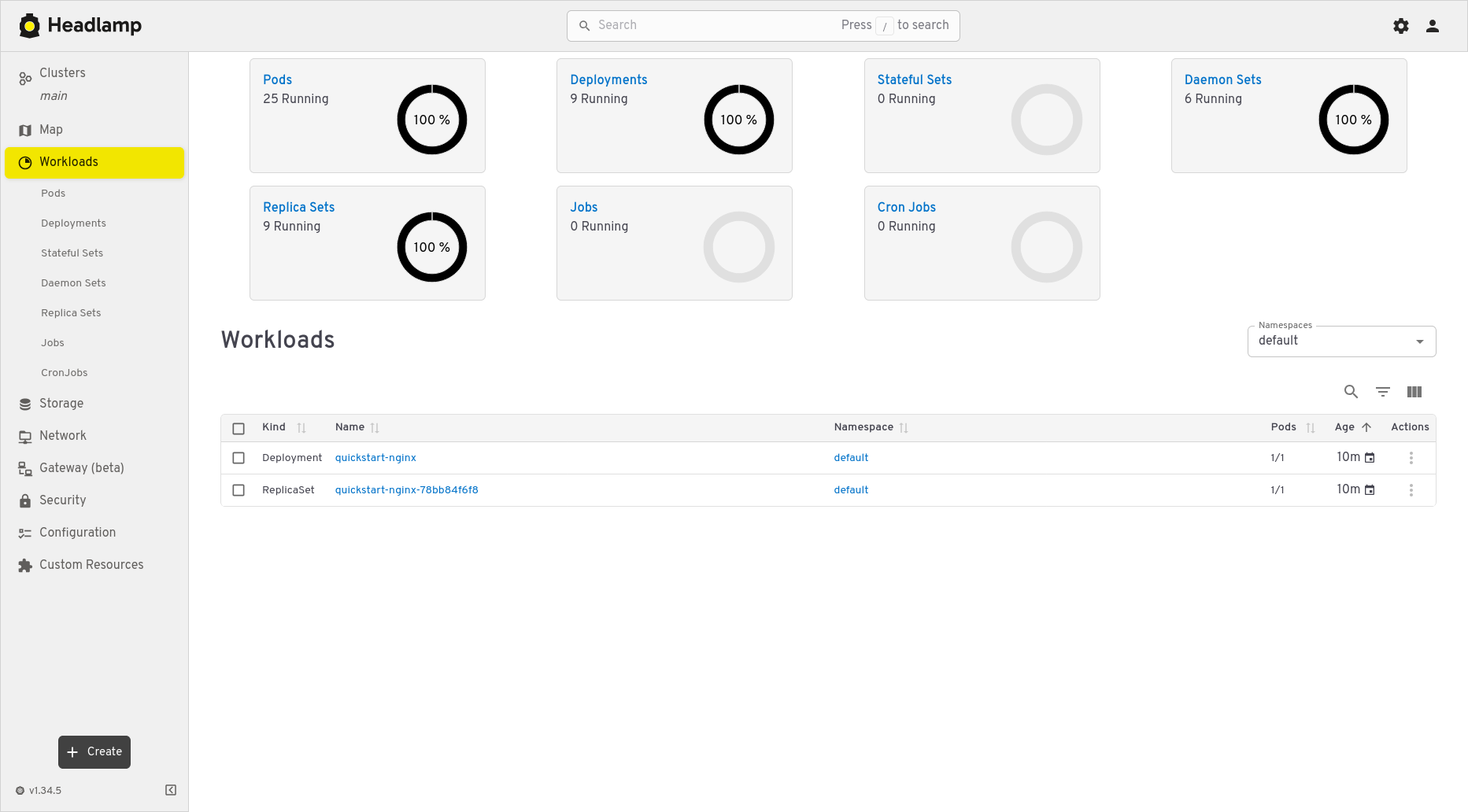The image size is (1468, 812).
Task: Go to Daemon Sets in sidebar
Action: [x=73, y=283]
